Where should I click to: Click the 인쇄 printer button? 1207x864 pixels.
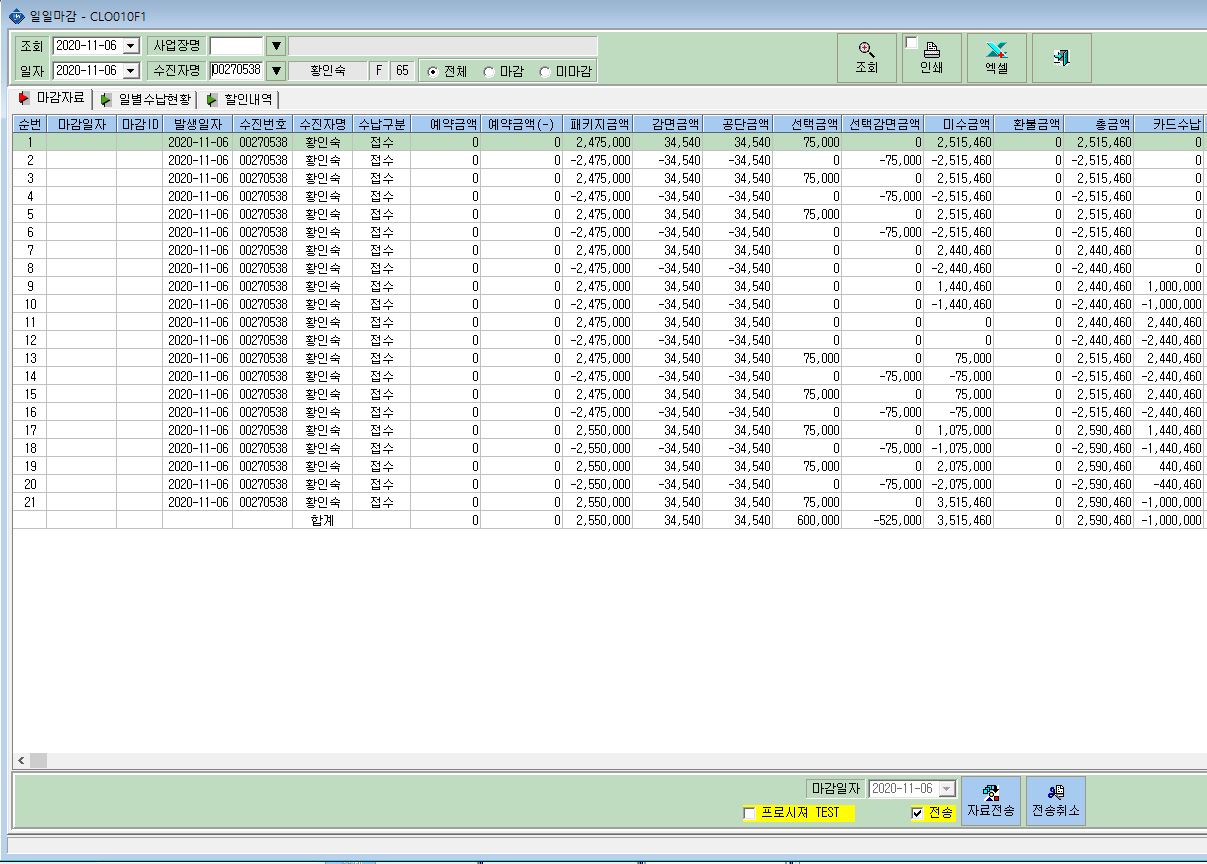coord(931,58)
